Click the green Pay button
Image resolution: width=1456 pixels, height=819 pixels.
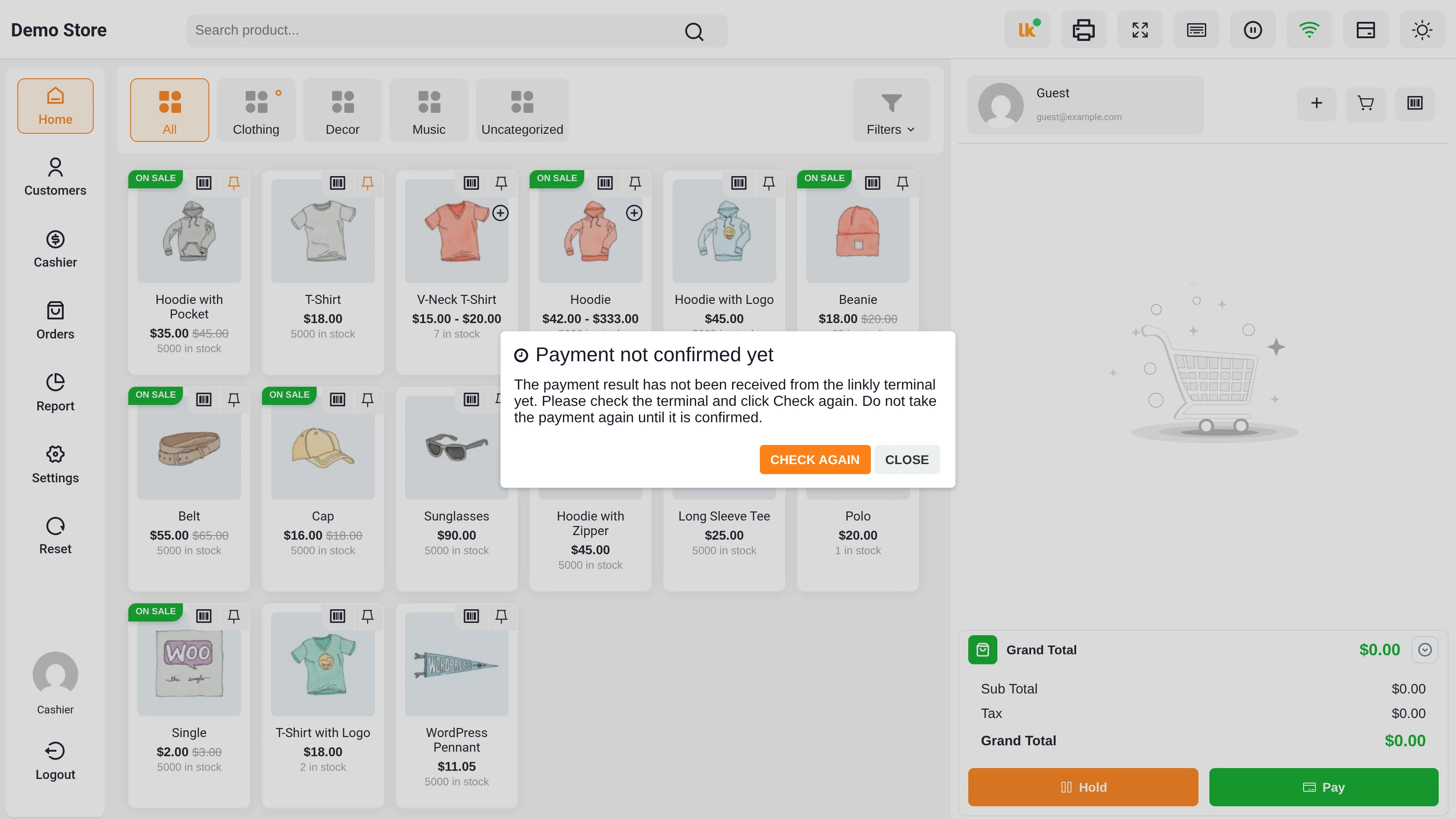click(1324, 787)
